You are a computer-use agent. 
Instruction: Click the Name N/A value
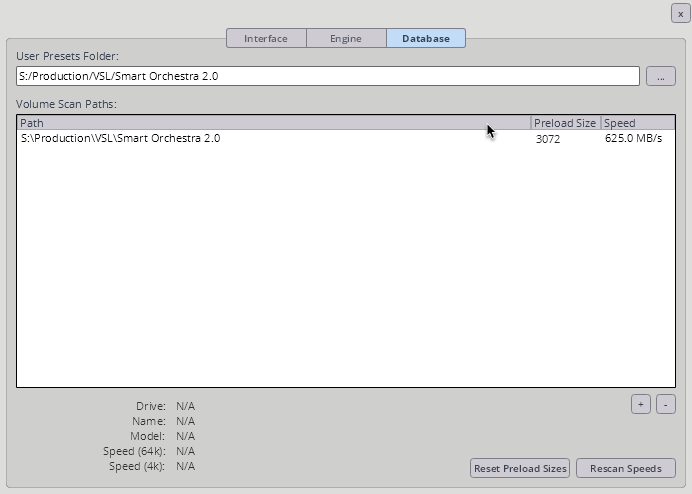point(185,421)
